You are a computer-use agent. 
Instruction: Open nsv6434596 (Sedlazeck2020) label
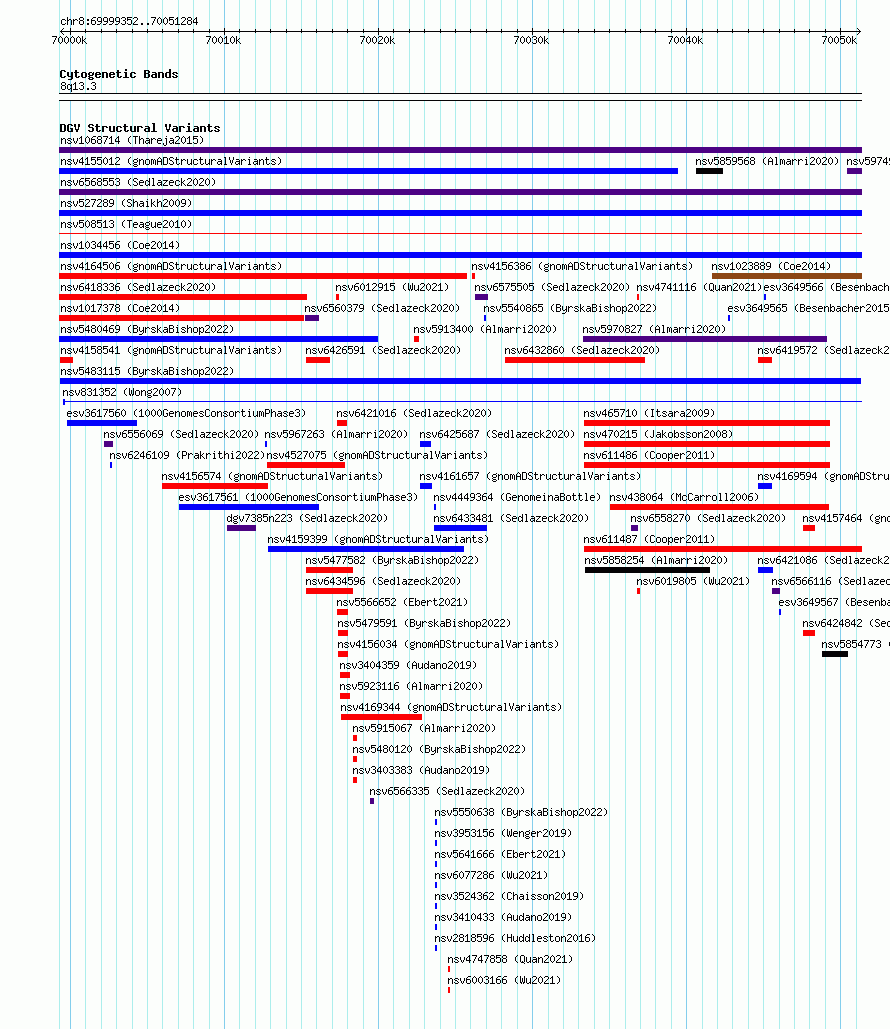point(383,581)
